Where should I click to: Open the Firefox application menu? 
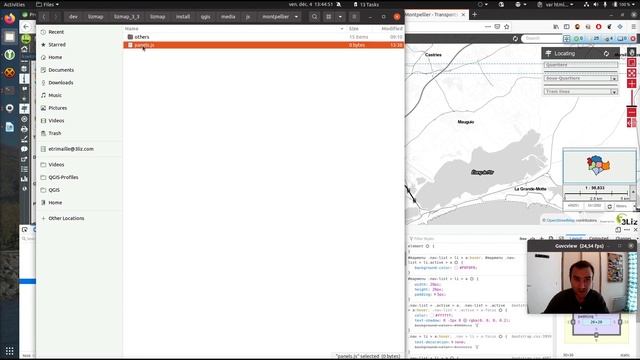[x=633, y=27]
